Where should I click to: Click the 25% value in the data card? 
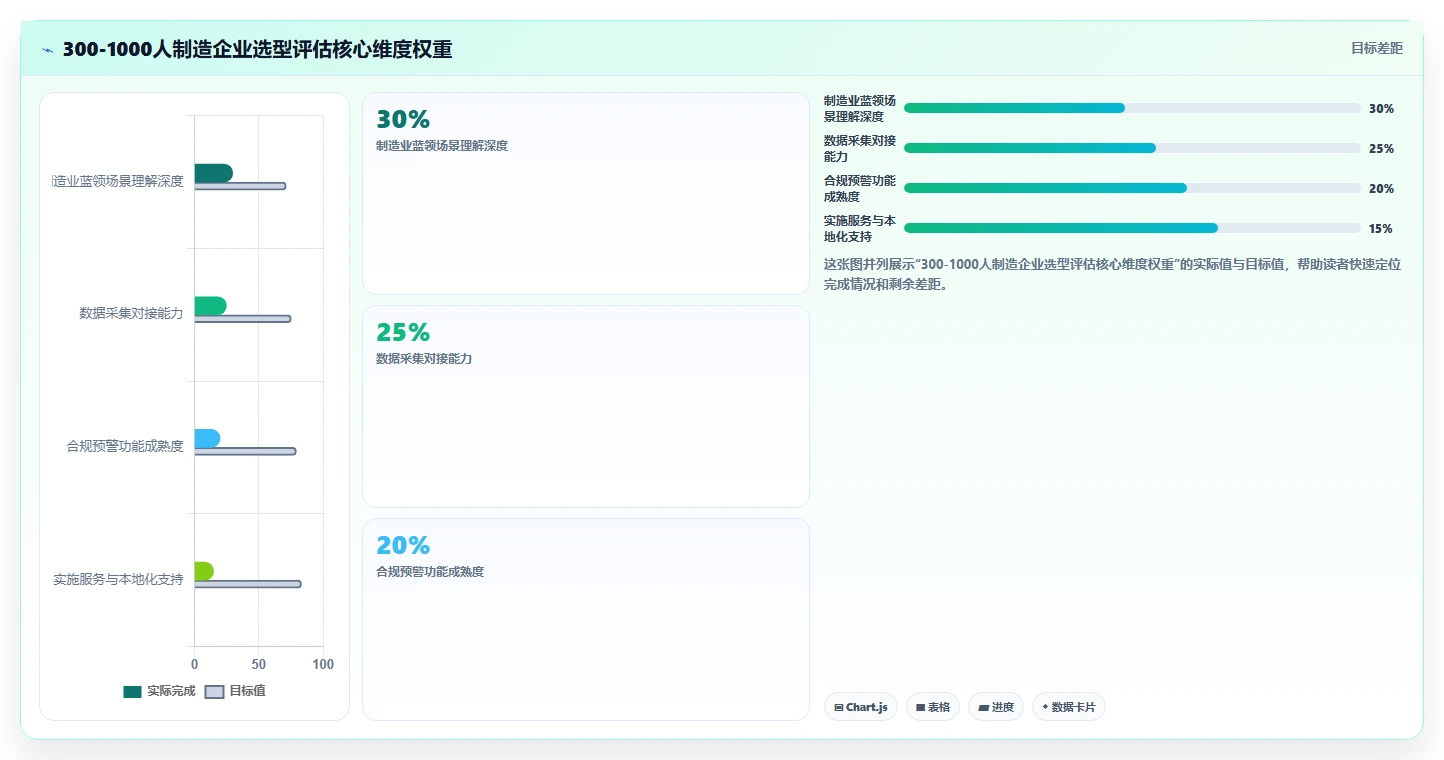(x=403, y=332)
